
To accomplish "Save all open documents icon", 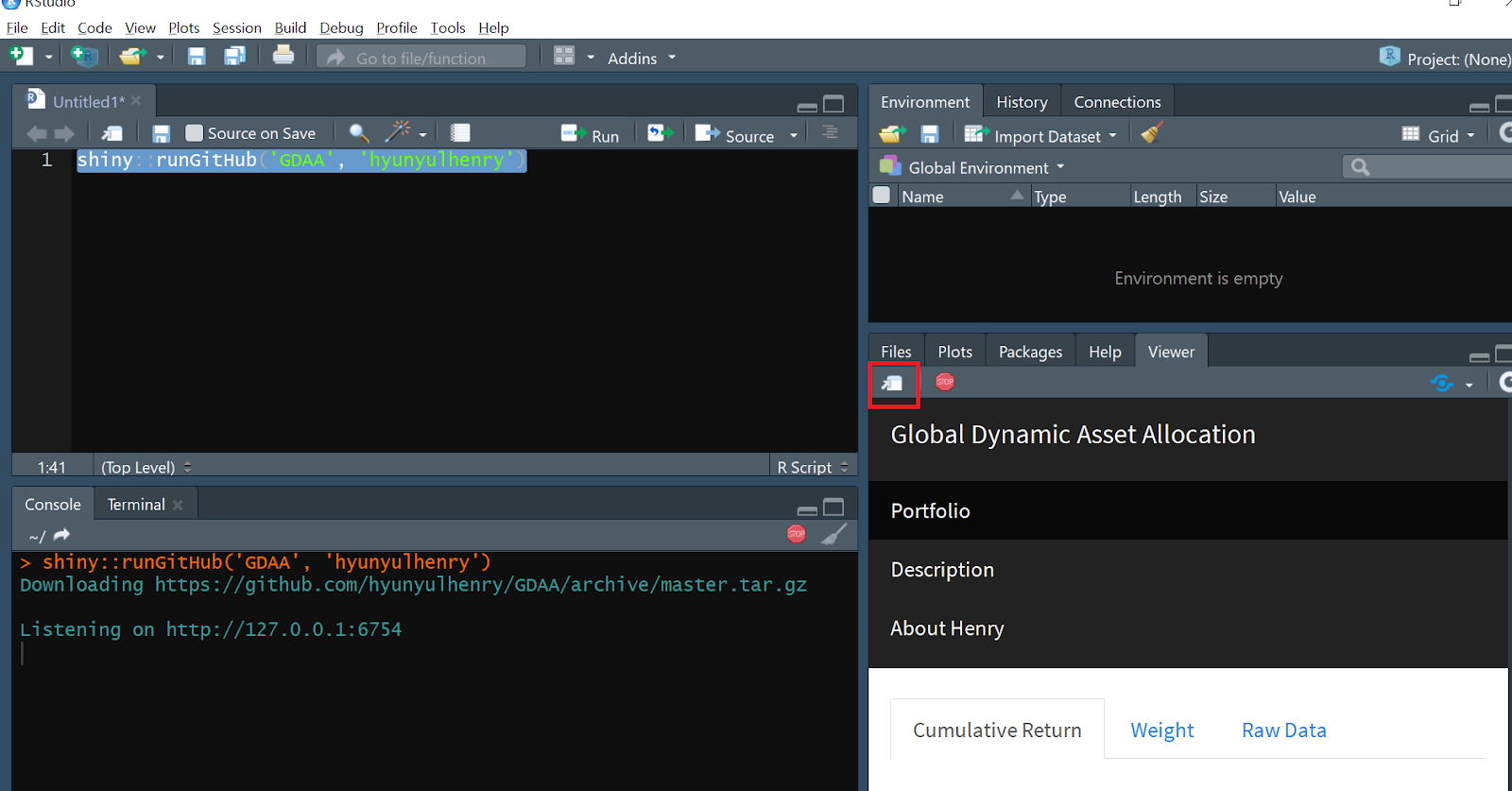I will pos(234,57).
